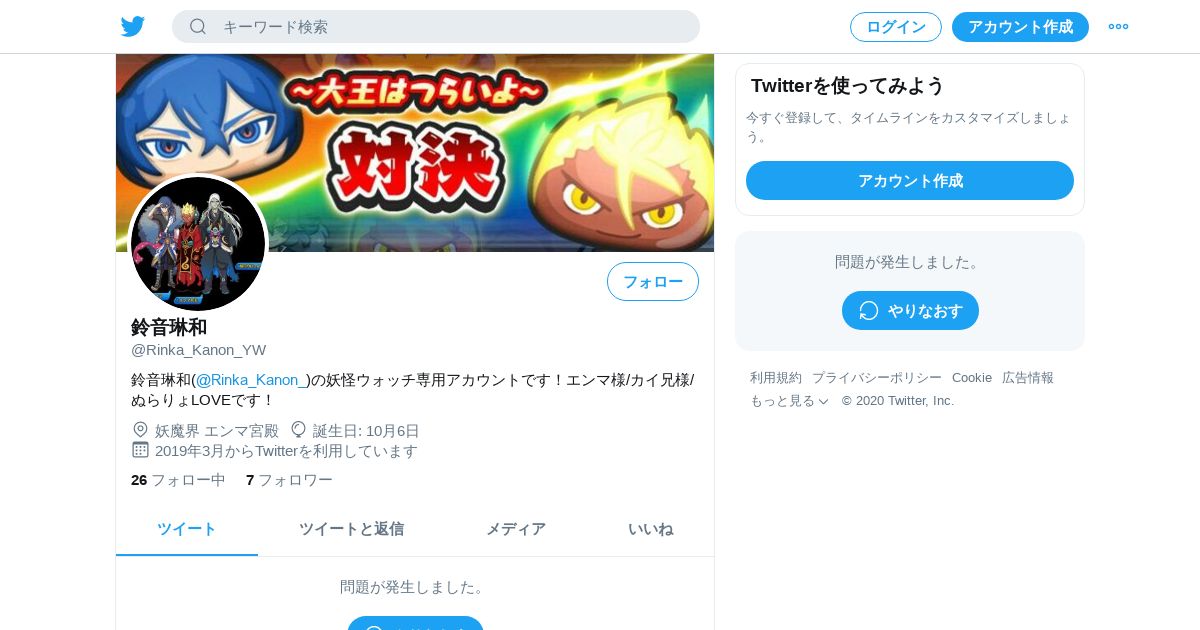
Task: Click アカウント作成 in the top bar
Action: point(1020,27)
